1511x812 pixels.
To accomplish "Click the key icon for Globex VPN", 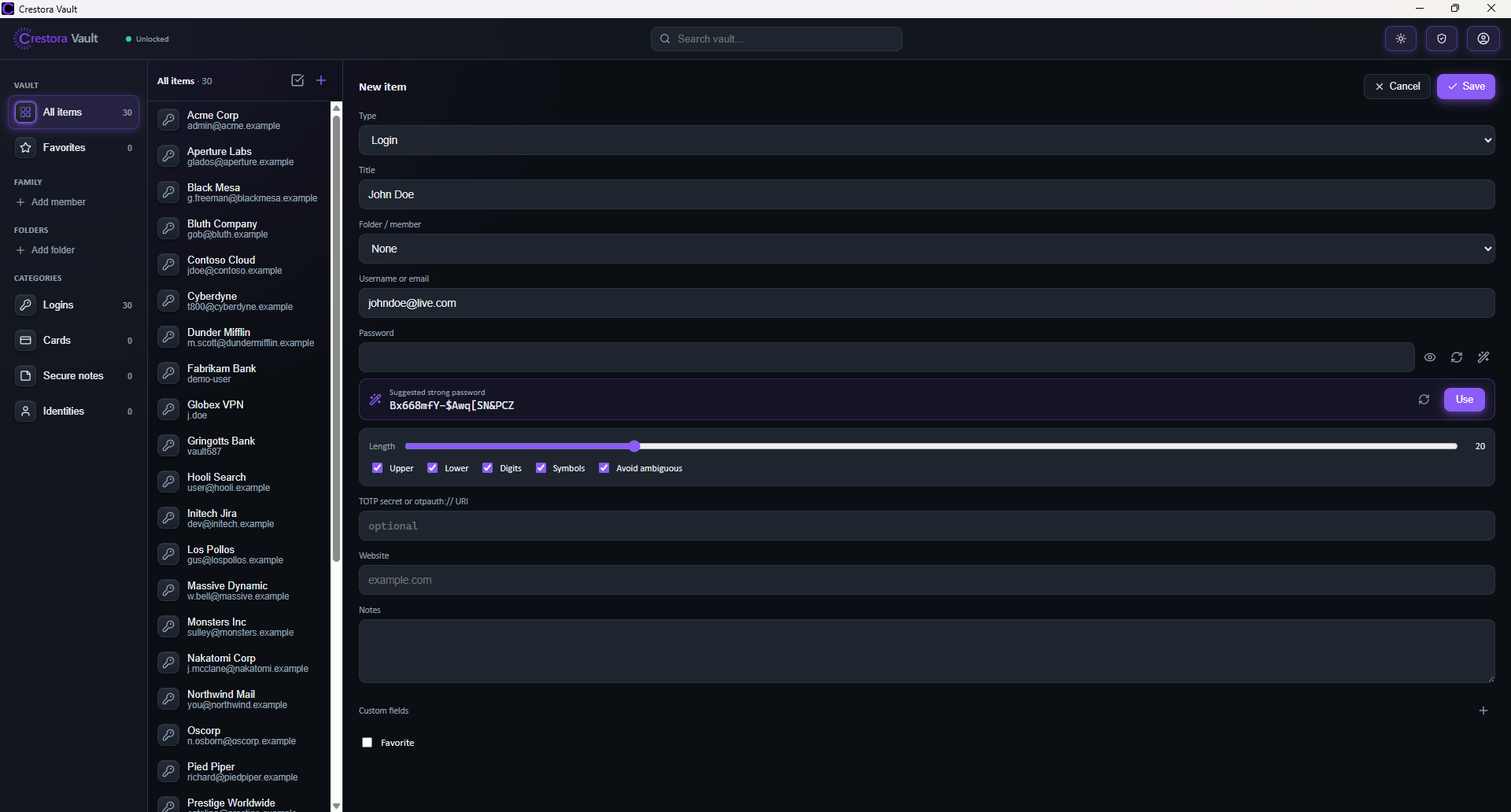I will pos(168,409).
